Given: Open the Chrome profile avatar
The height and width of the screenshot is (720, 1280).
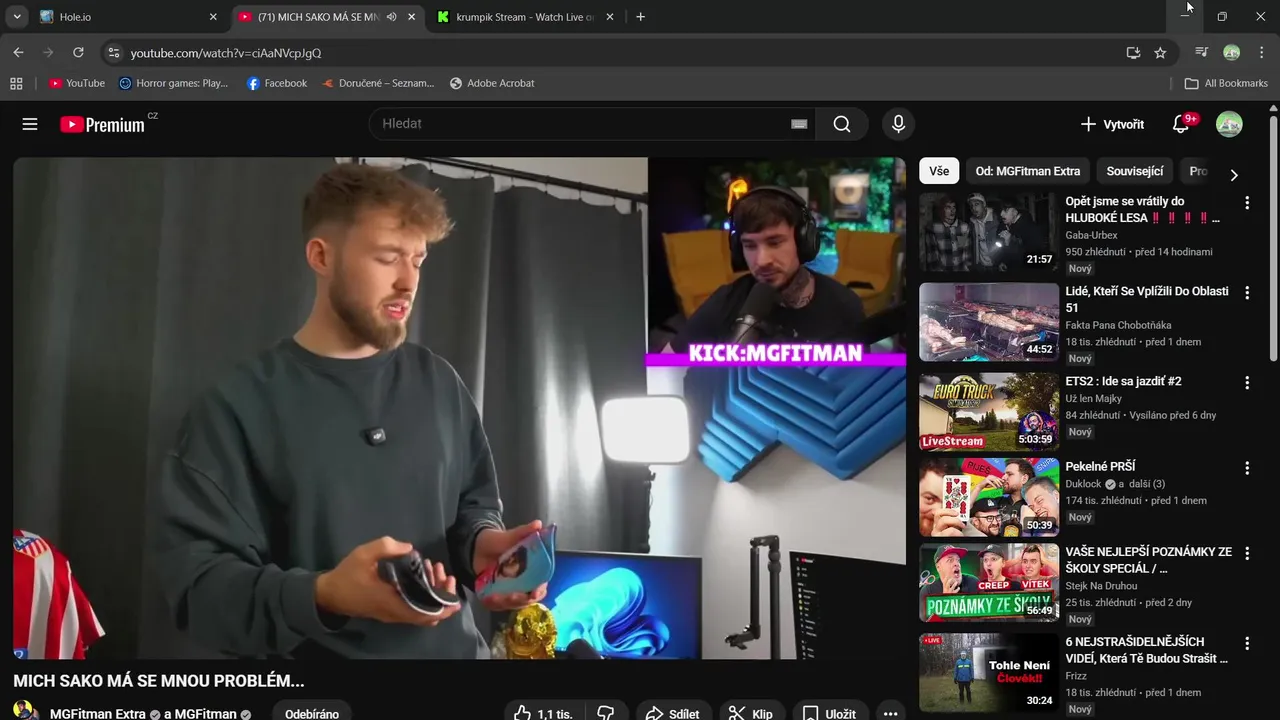Looking at the screenshot, I should click(x=1232, y=52).
